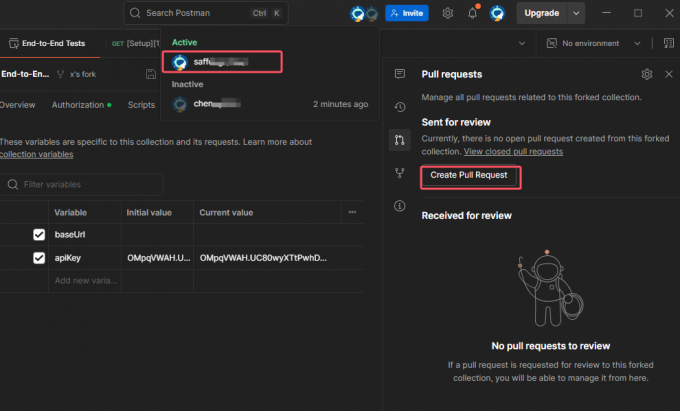Expand the tabs overflow chevron
Screen dimensions: 680x411
tap(522, 43)
